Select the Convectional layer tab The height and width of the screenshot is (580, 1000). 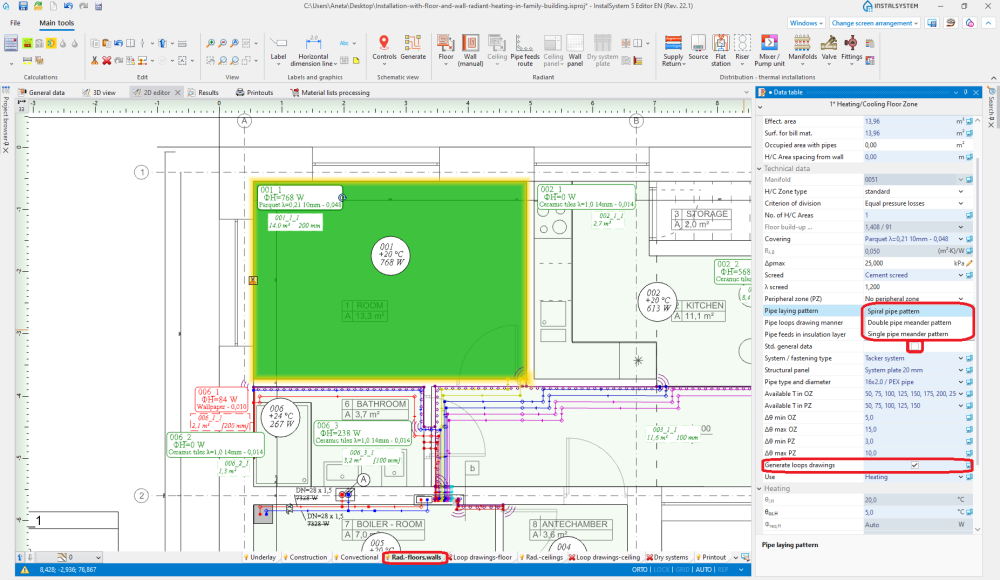click(x=356, y=557)
